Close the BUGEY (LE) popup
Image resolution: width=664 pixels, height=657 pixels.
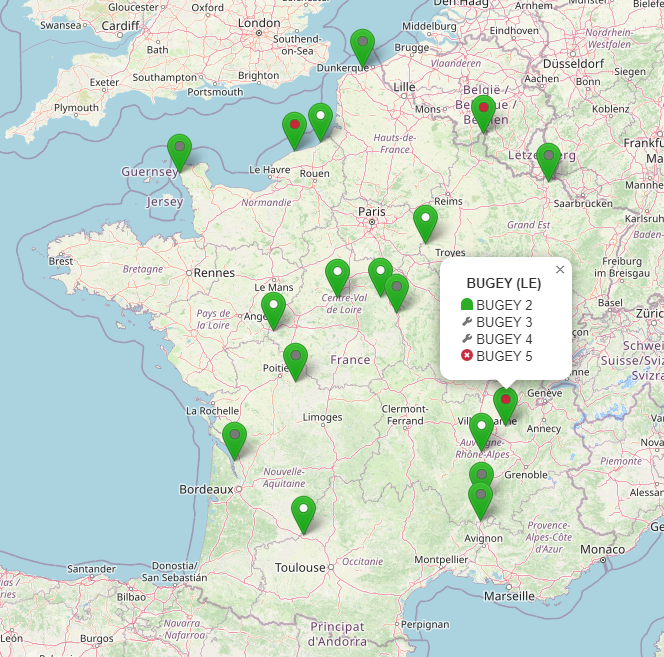tap(560, 269)
